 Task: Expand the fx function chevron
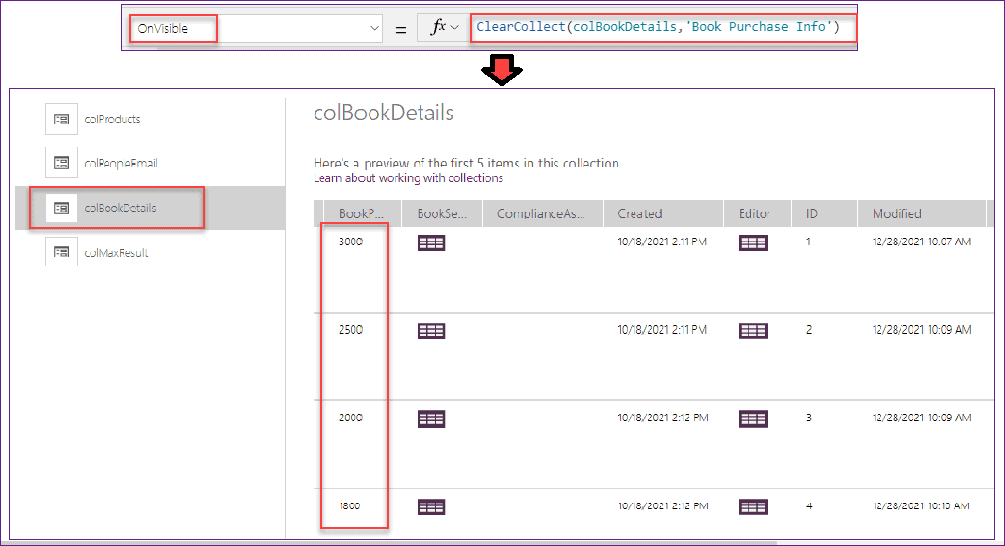pos(454,28)
